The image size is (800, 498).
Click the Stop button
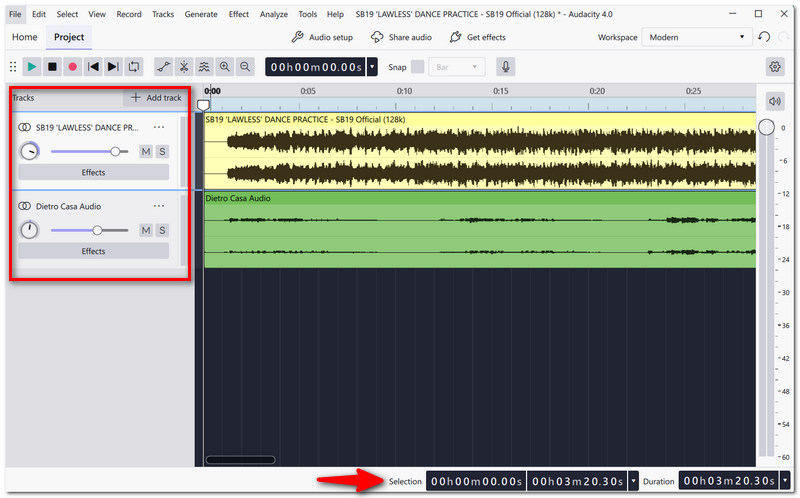tap(52, 67)
